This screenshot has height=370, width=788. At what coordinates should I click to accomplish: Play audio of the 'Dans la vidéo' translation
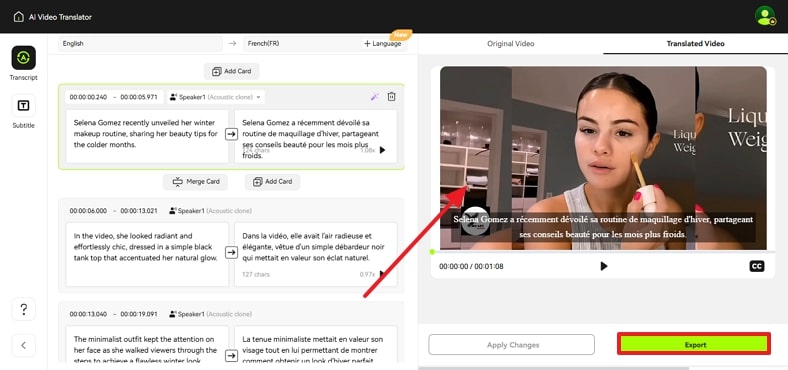(382, 274)
